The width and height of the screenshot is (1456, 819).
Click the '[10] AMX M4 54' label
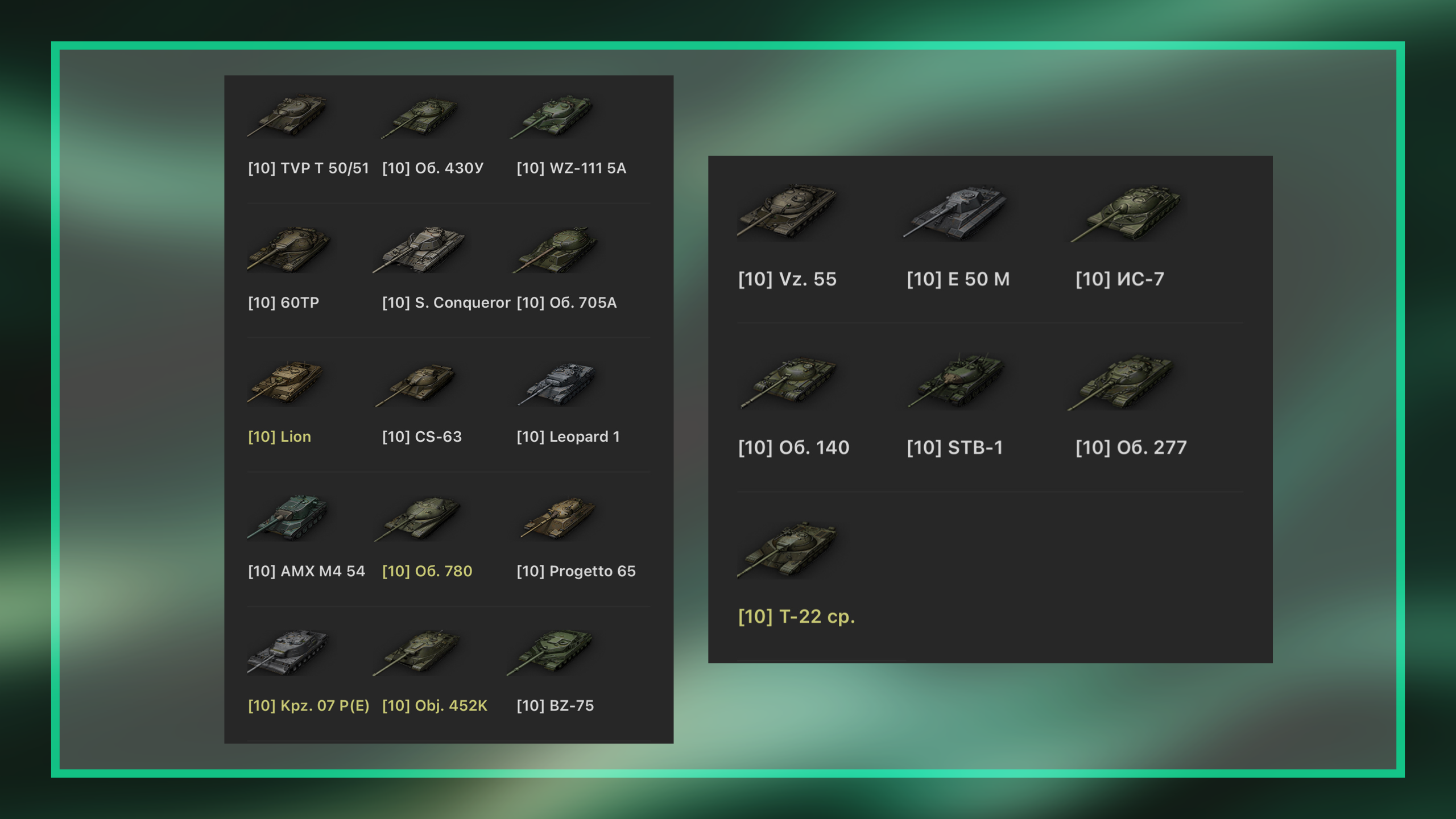point(307,571)
